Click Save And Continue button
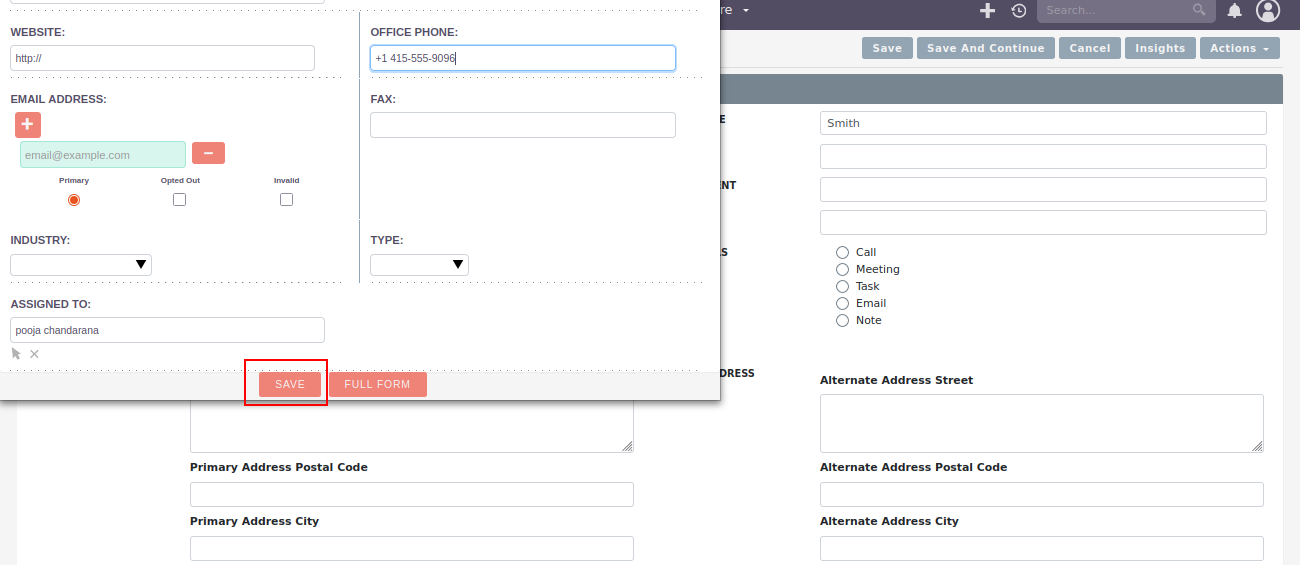The image size is (1300, 565). (985, 48)
